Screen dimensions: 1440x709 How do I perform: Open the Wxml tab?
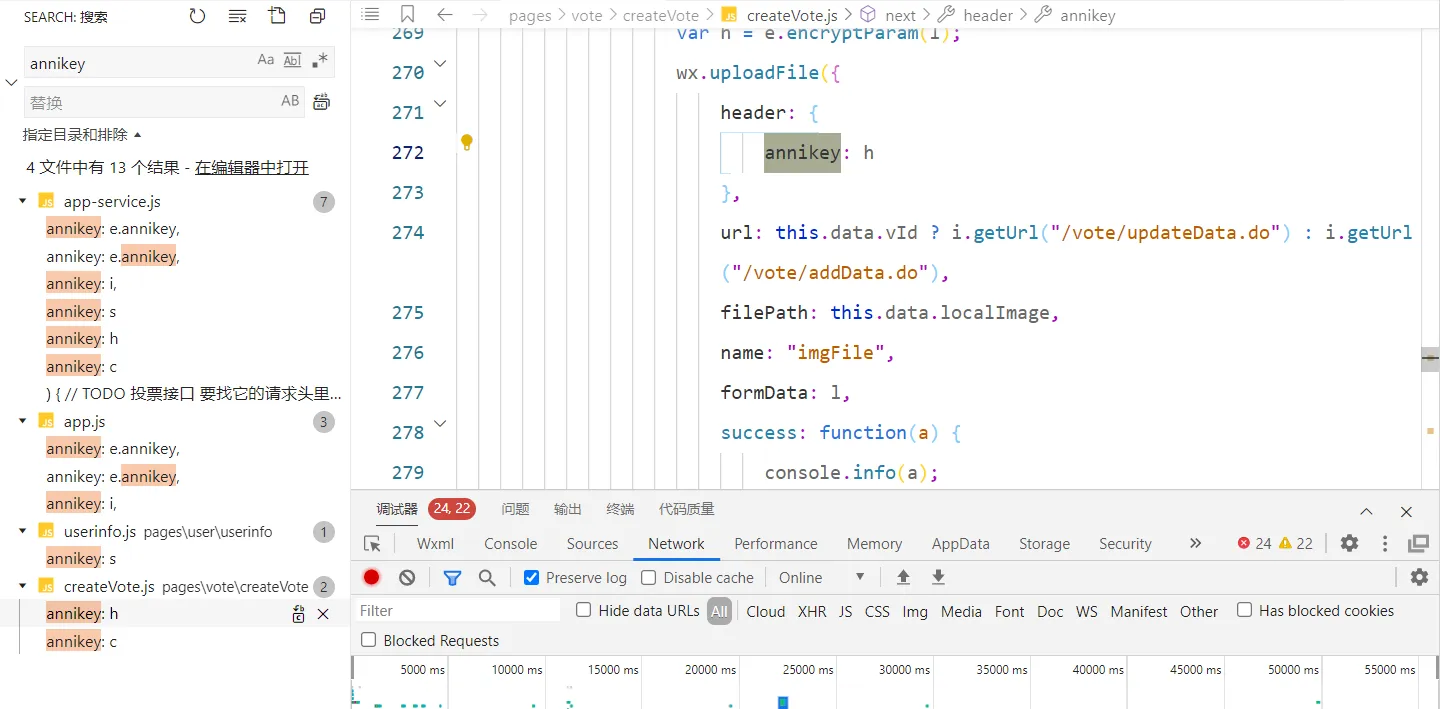[435, 544]
